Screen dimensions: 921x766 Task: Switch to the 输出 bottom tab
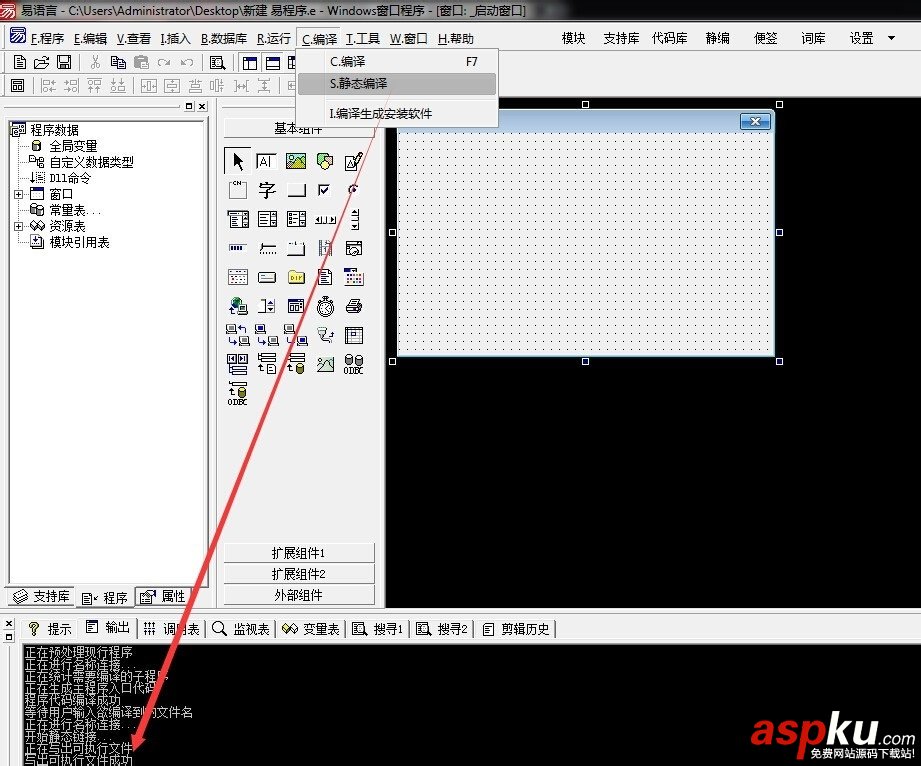[x=108, y=628]
